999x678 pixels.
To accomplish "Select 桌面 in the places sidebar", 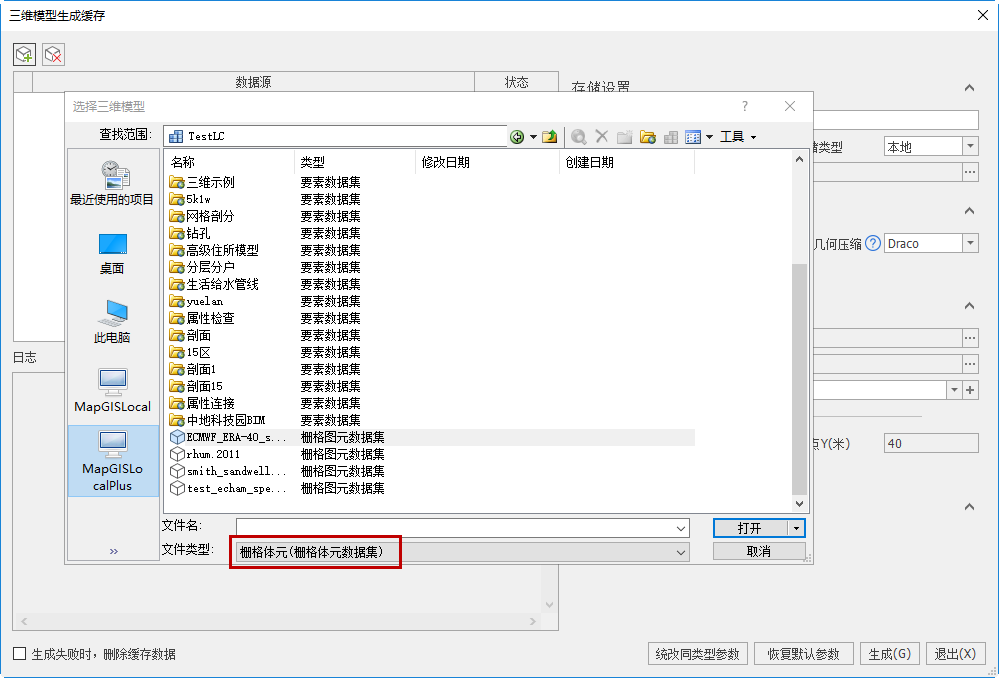I will tap(112, 253).
